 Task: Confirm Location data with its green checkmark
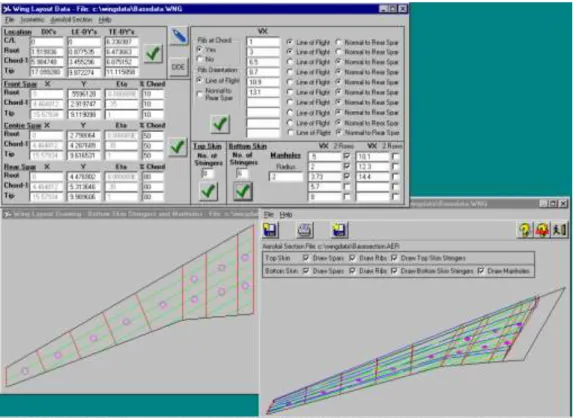153,54
